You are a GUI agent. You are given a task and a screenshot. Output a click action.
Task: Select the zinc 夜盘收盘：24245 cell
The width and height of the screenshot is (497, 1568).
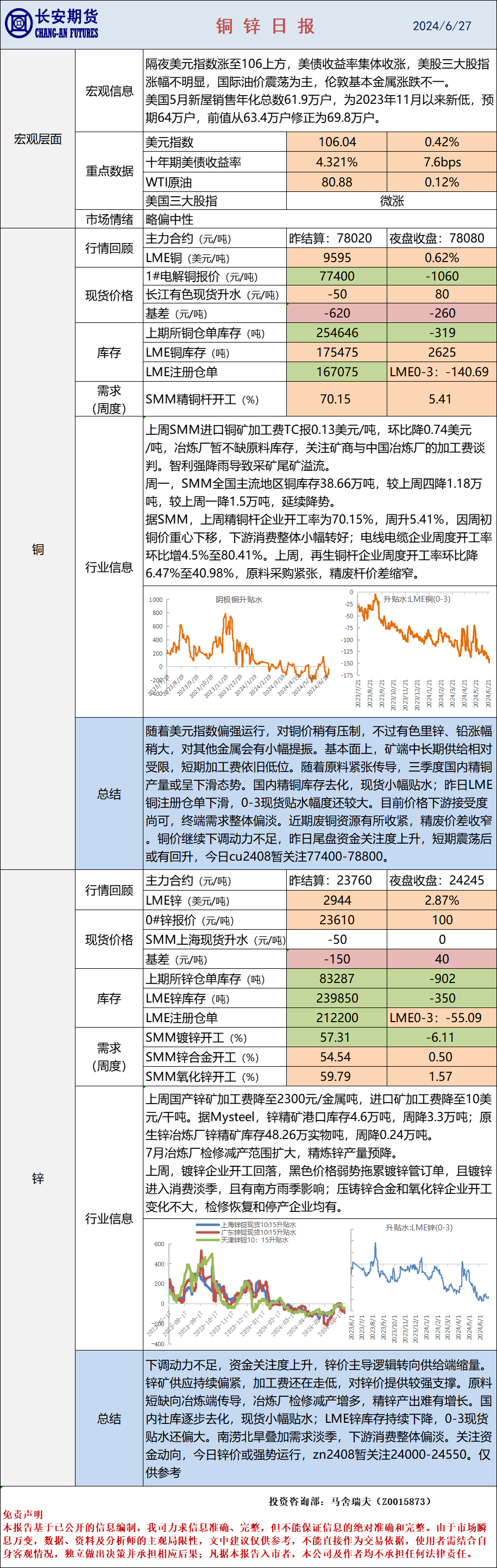tap(442, 880)
